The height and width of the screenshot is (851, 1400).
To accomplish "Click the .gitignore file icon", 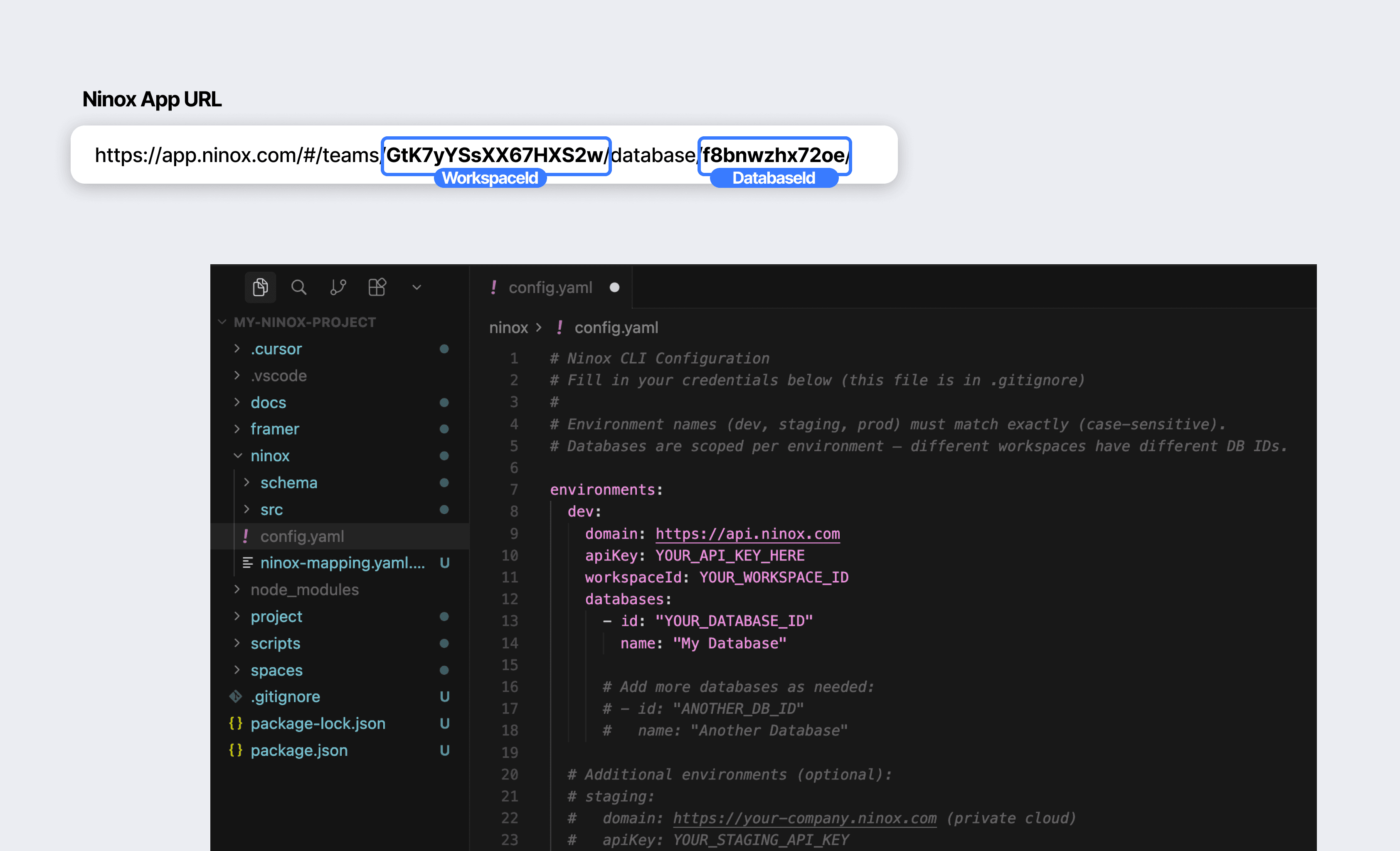I will point(236,696).
